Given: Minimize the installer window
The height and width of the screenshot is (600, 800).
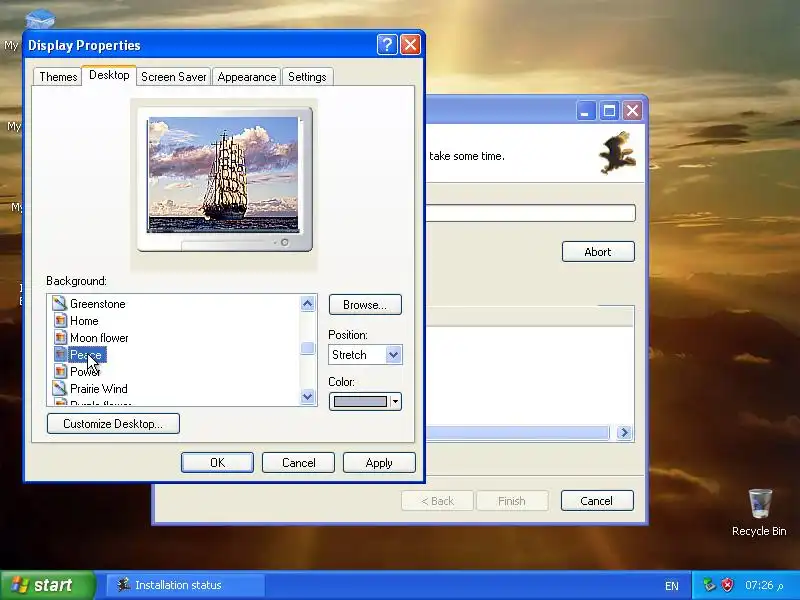Looking at the screenshot, I should [x=586, y=111].
